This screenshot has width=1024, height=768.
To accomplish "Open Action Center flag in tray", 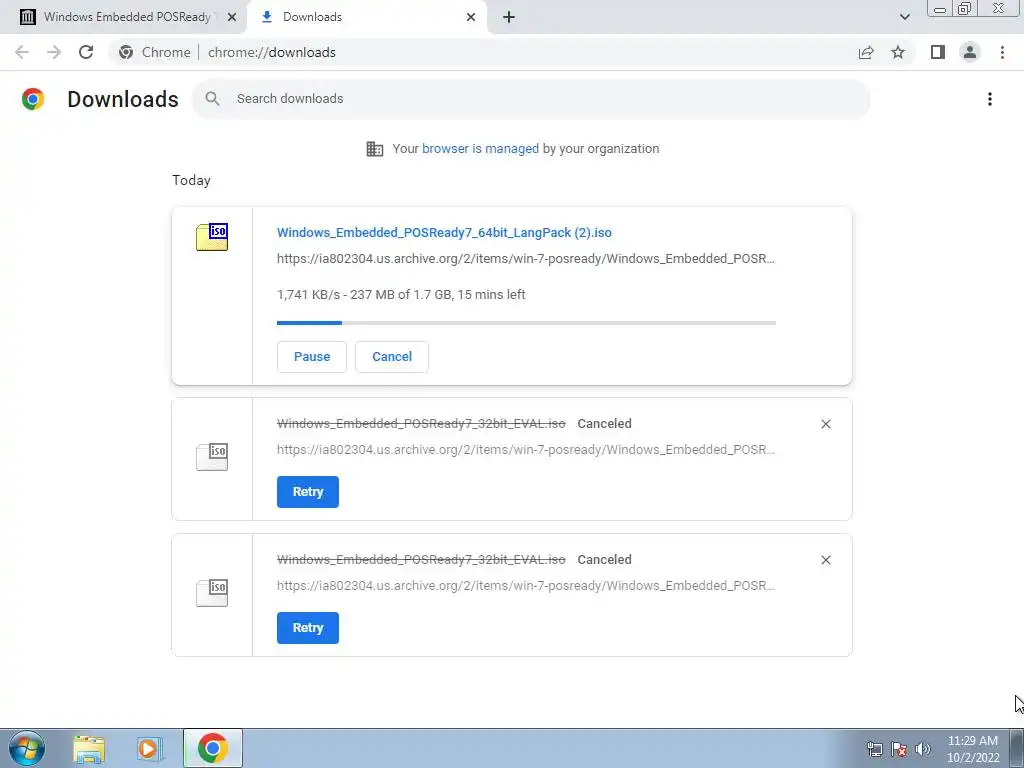I will point(899,749).
